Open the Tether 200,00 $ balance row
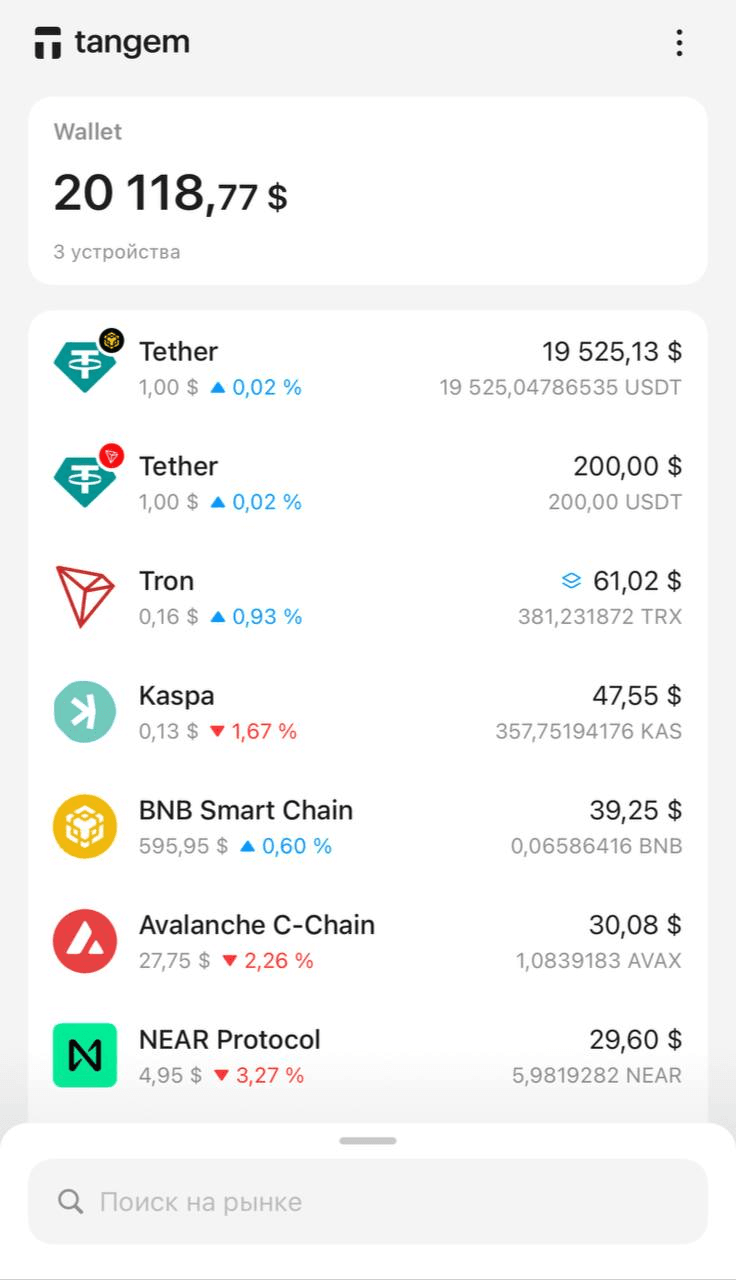Screen dimensions: 736x1280 coord(368,483)
